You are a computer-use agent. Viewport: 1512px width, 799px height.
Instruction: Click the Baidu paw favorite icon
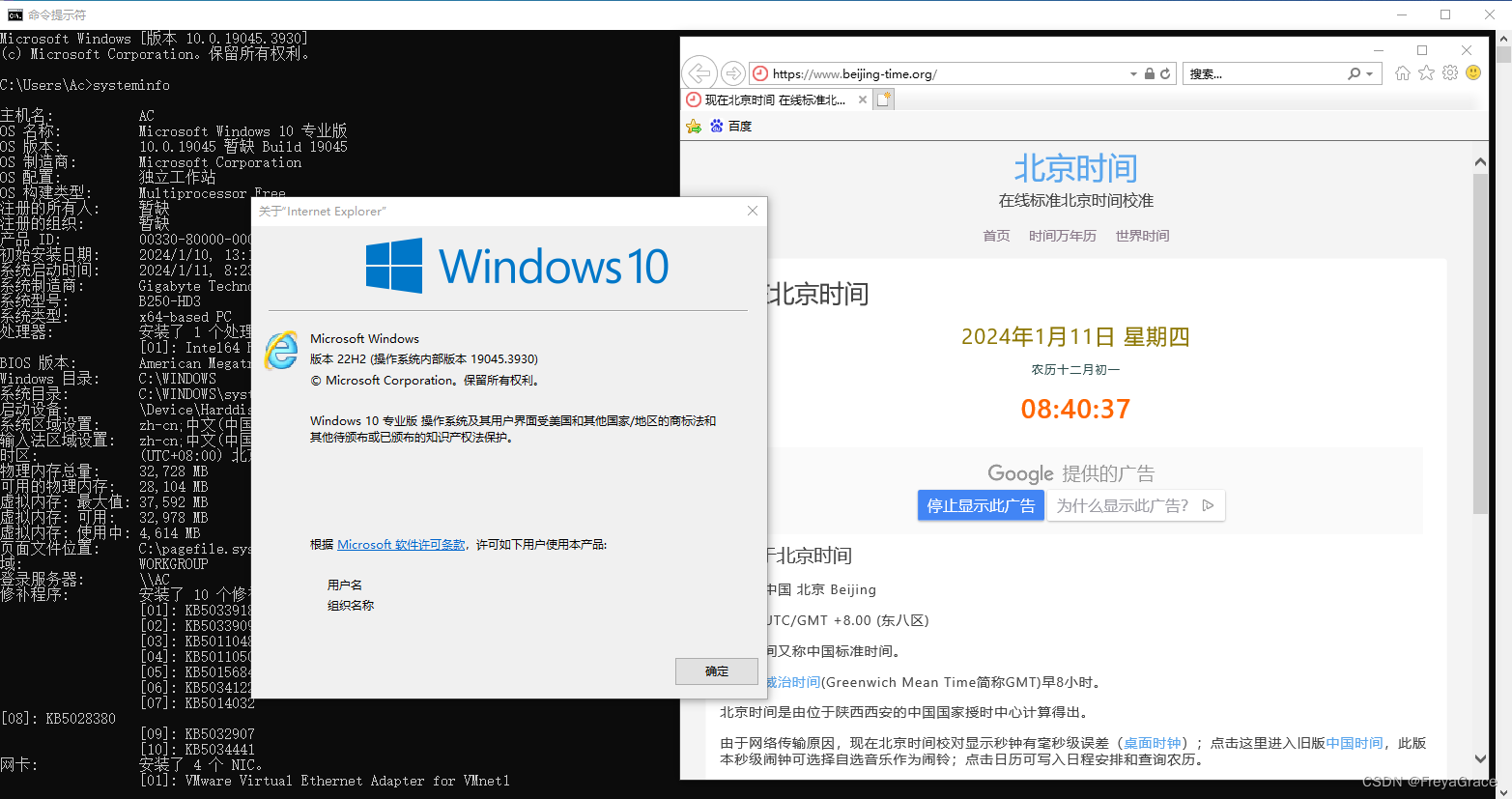point(717,126)
